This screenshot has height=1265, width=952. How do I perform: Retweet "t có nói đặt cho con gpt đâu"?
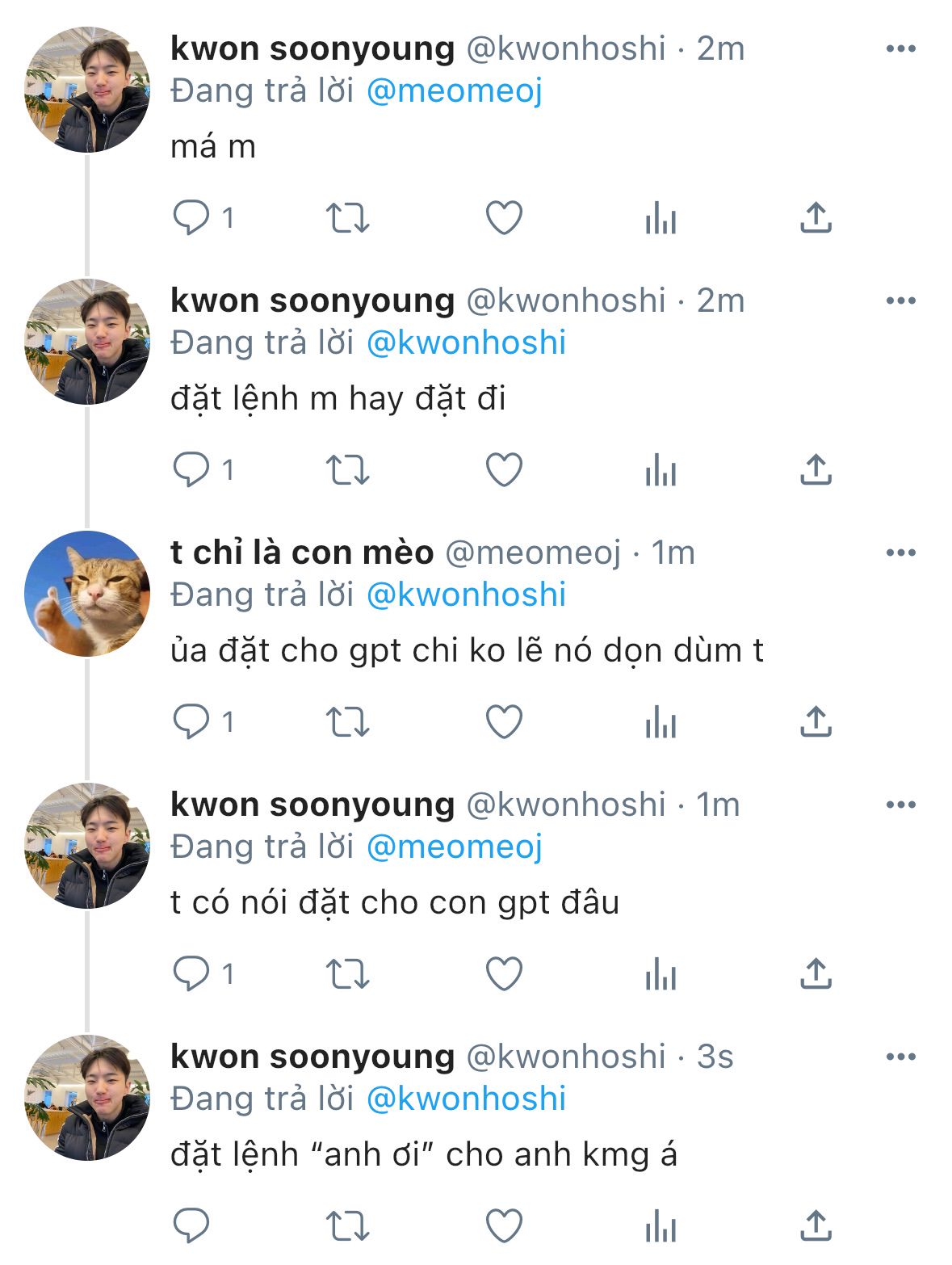[347, 973]
